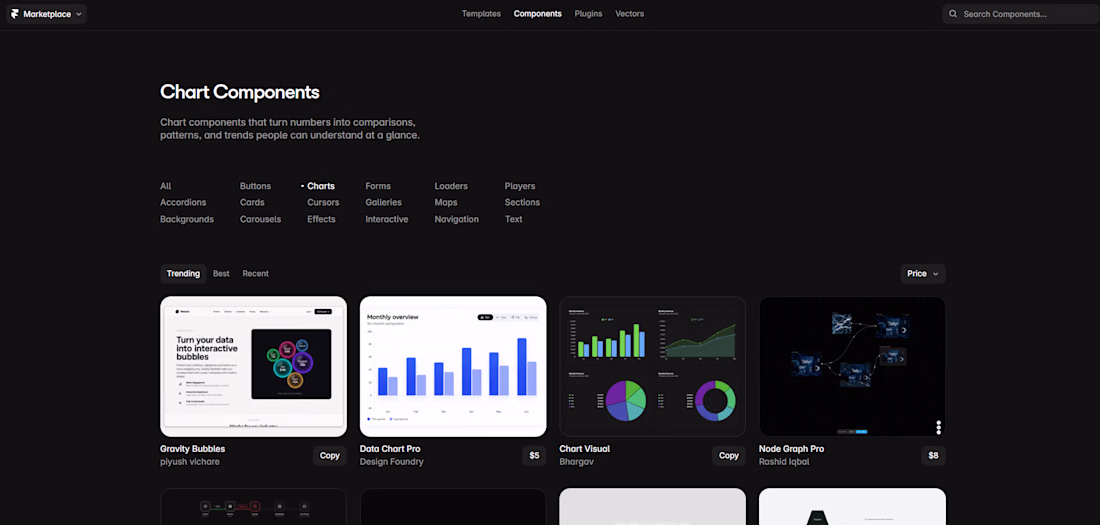This screenshot has height=525, width=1100.
Task: View the Text category
Action: (x=514, y=219)
